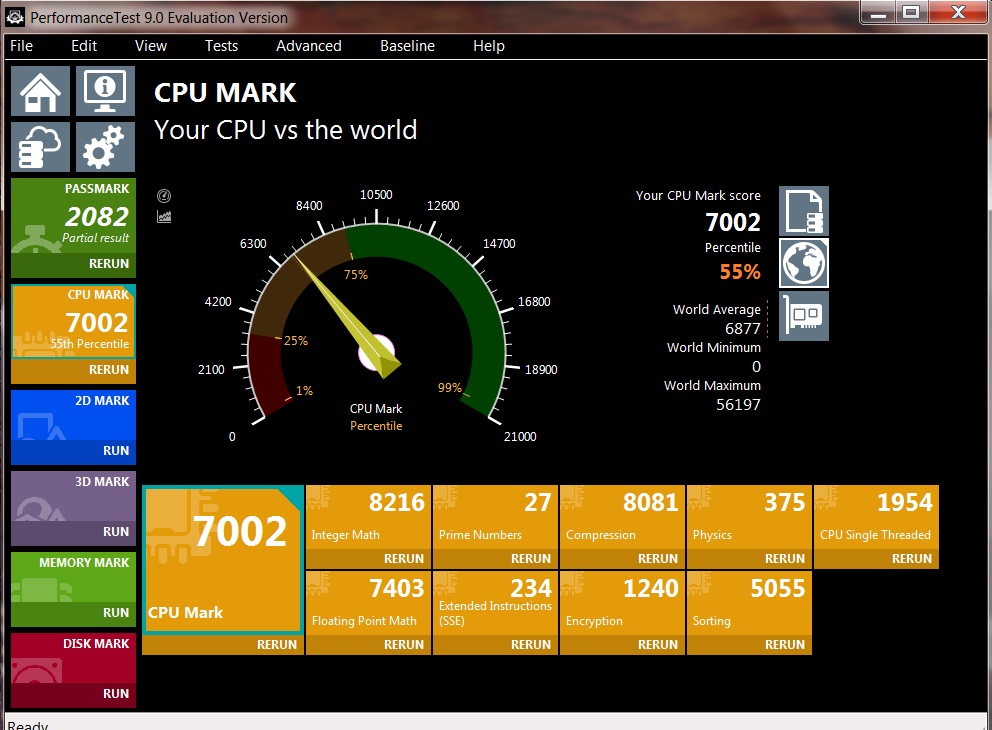
Task: Click the CPU Single Threaded 1954 tile
Action: click(876, 517)
